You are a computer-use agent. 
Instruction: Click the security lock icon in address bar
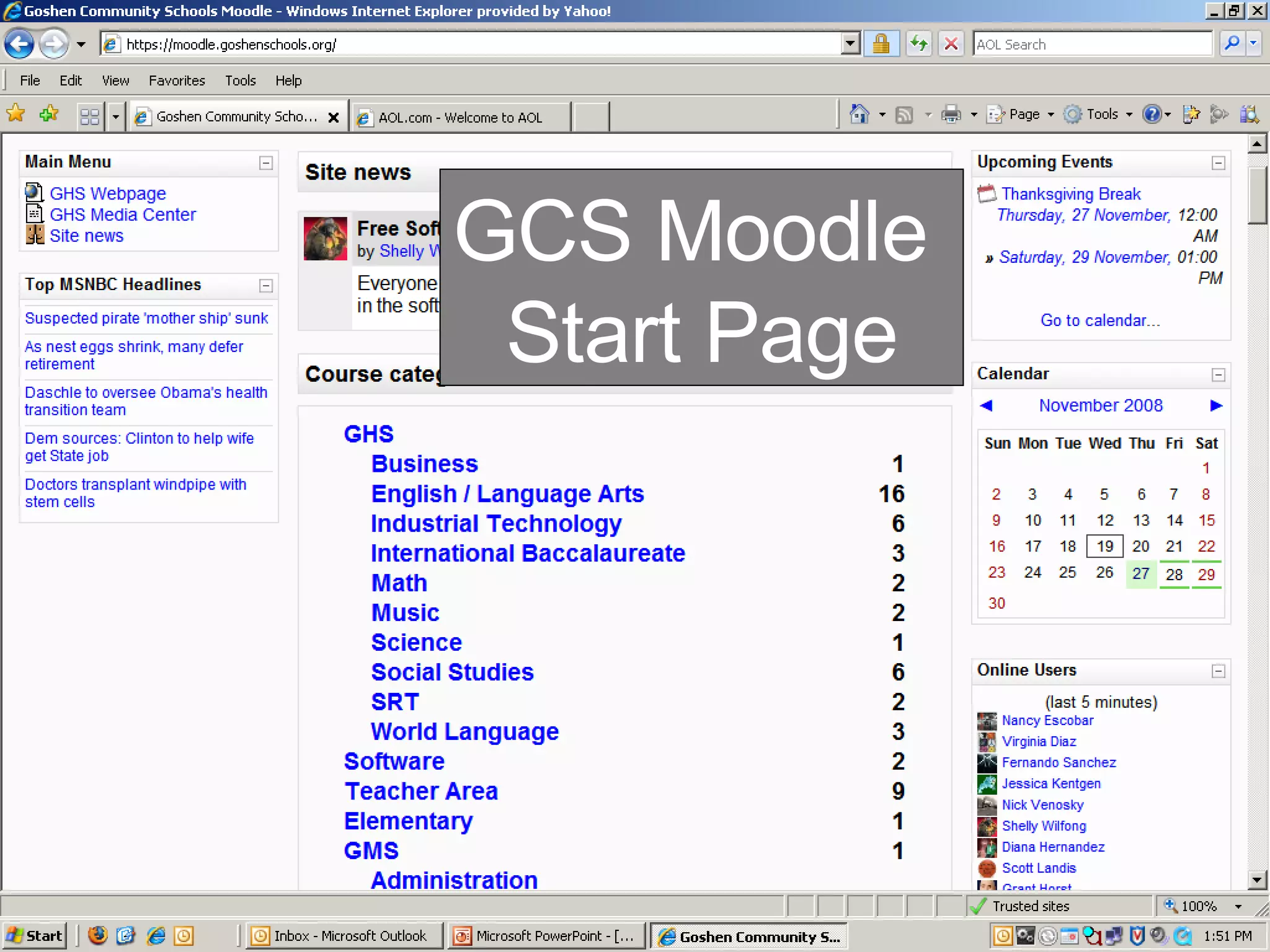881,44
